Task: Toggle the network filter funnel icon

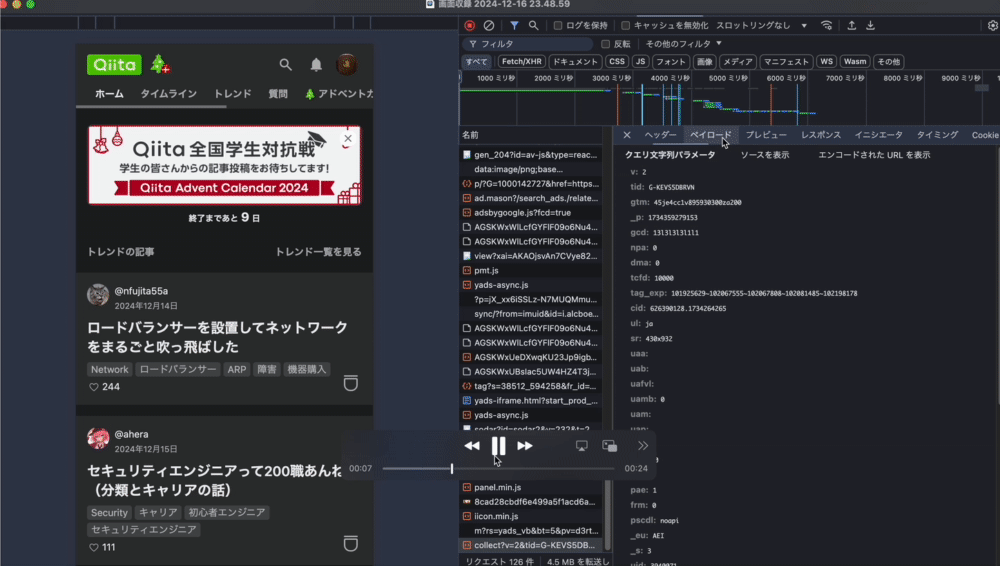Action: click(514, 26)
